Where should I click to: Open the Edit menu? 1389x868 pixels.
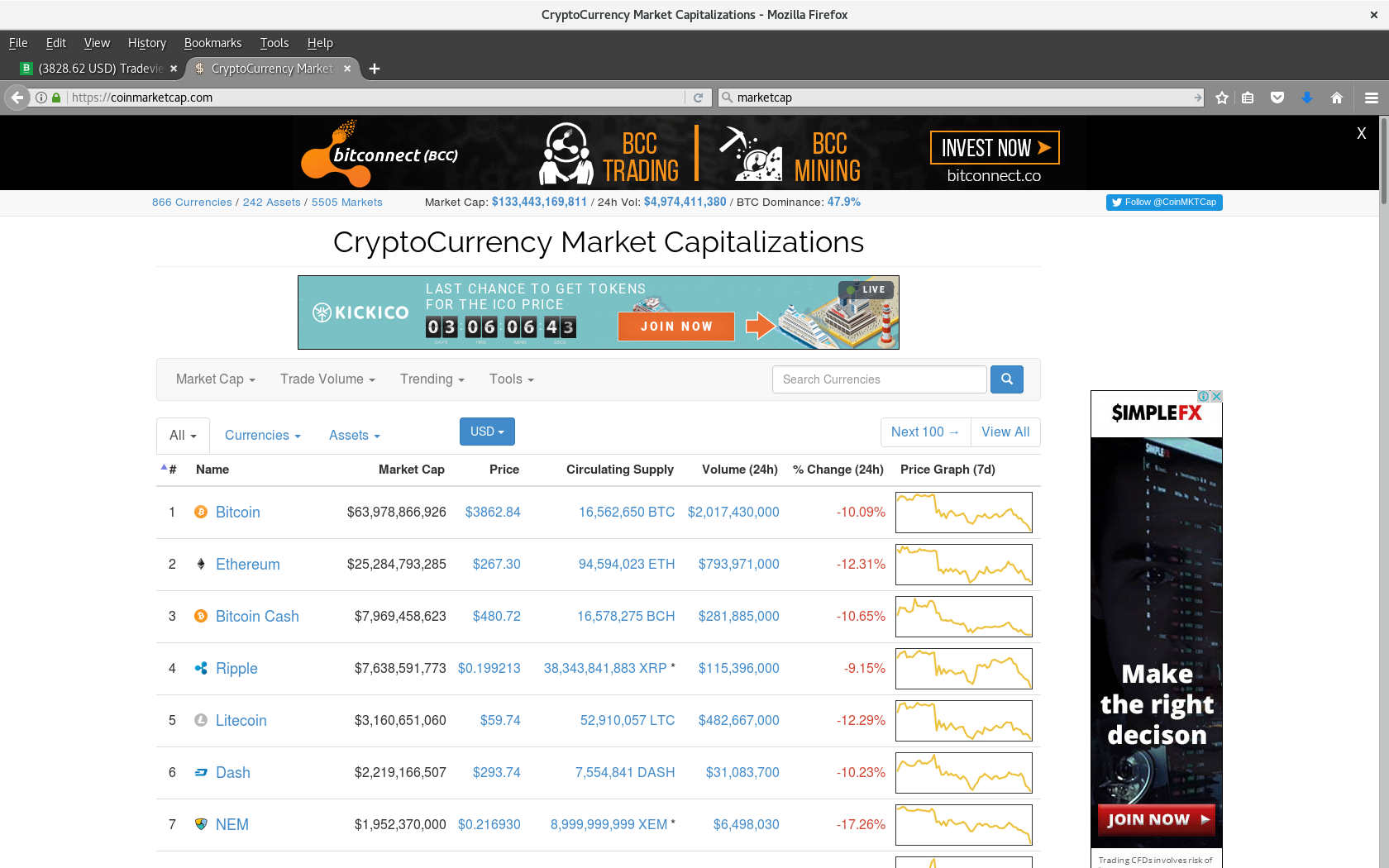55,43
